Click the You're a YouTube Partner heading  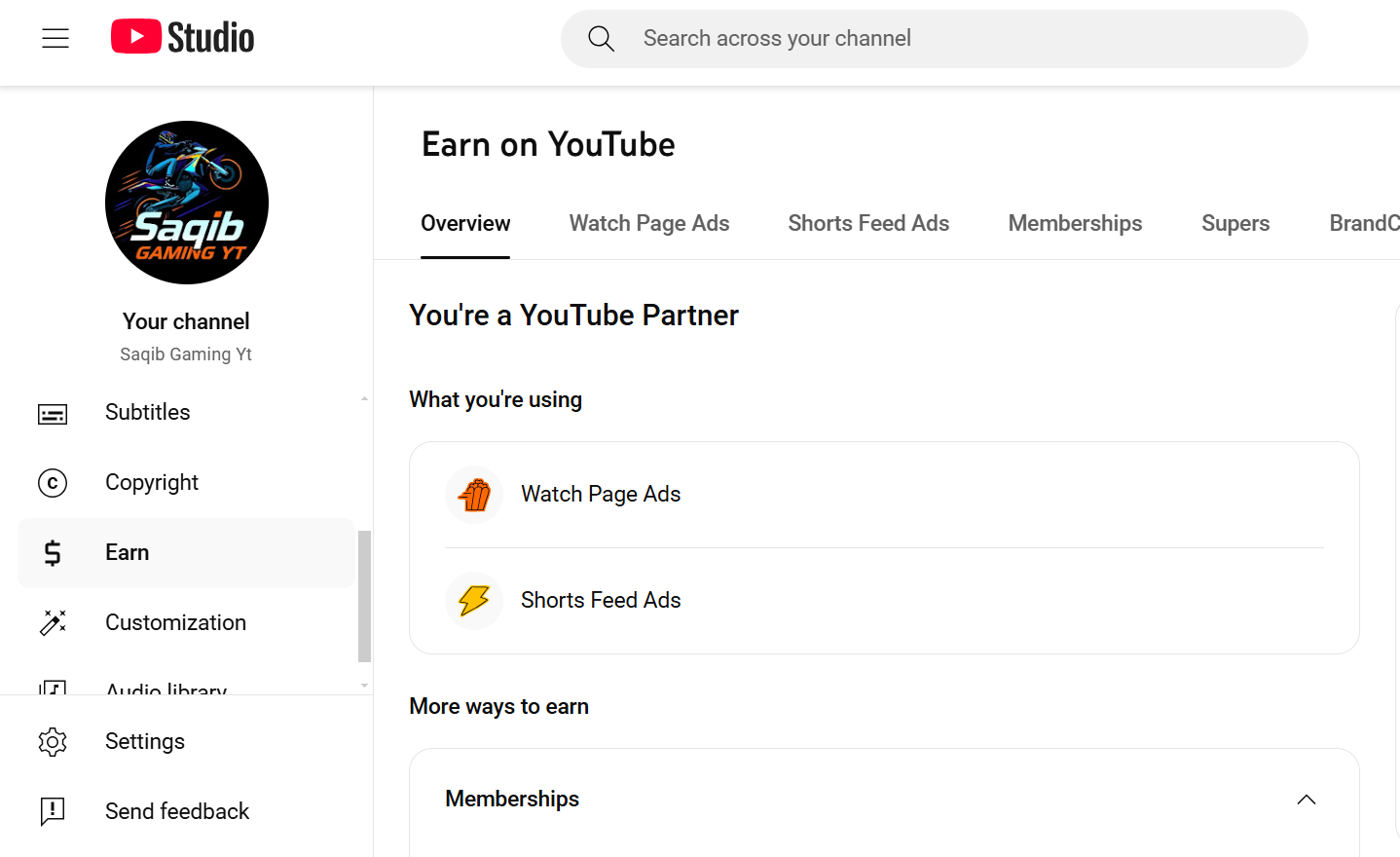[x=573, y=316]
